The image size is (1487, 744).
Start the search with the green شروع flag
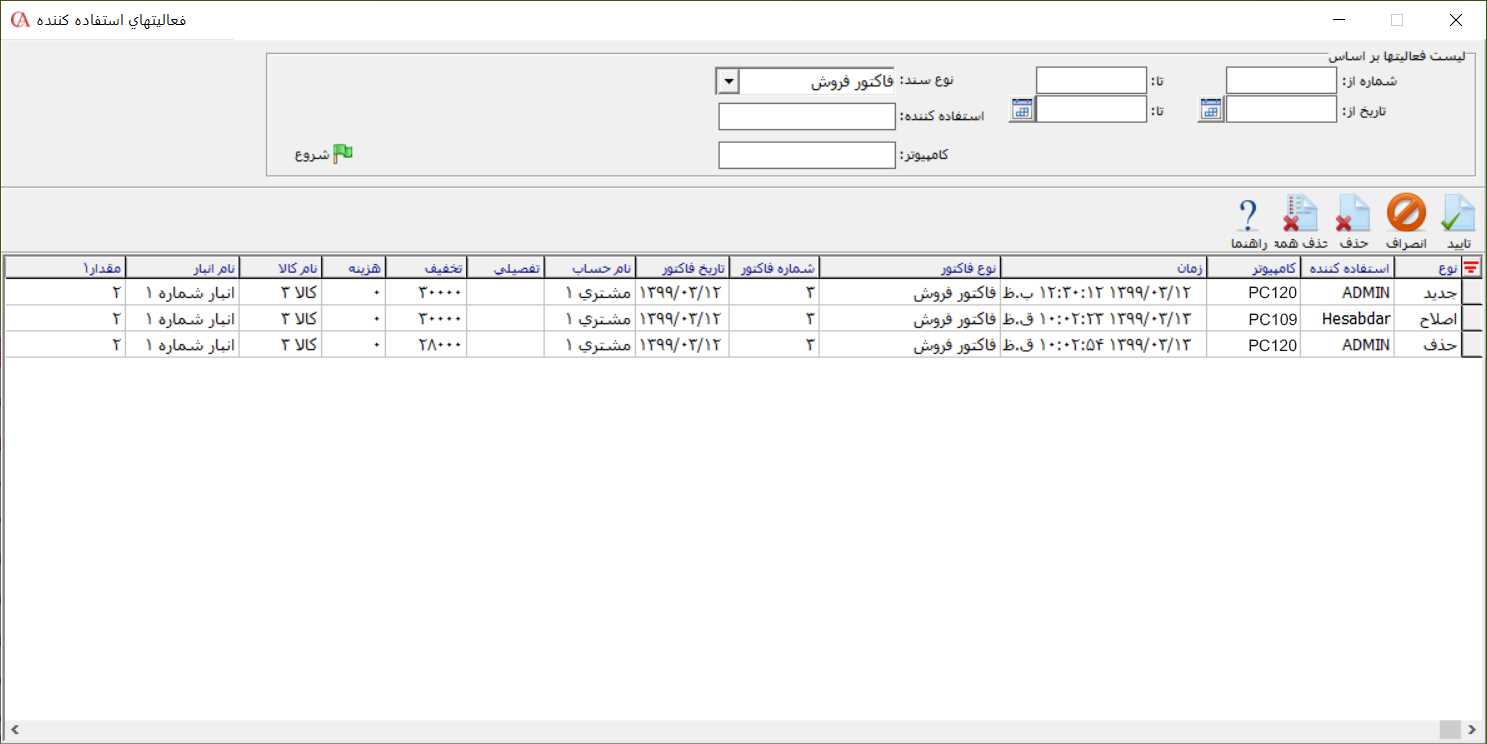pyautogui.click(x=341, y=152)
